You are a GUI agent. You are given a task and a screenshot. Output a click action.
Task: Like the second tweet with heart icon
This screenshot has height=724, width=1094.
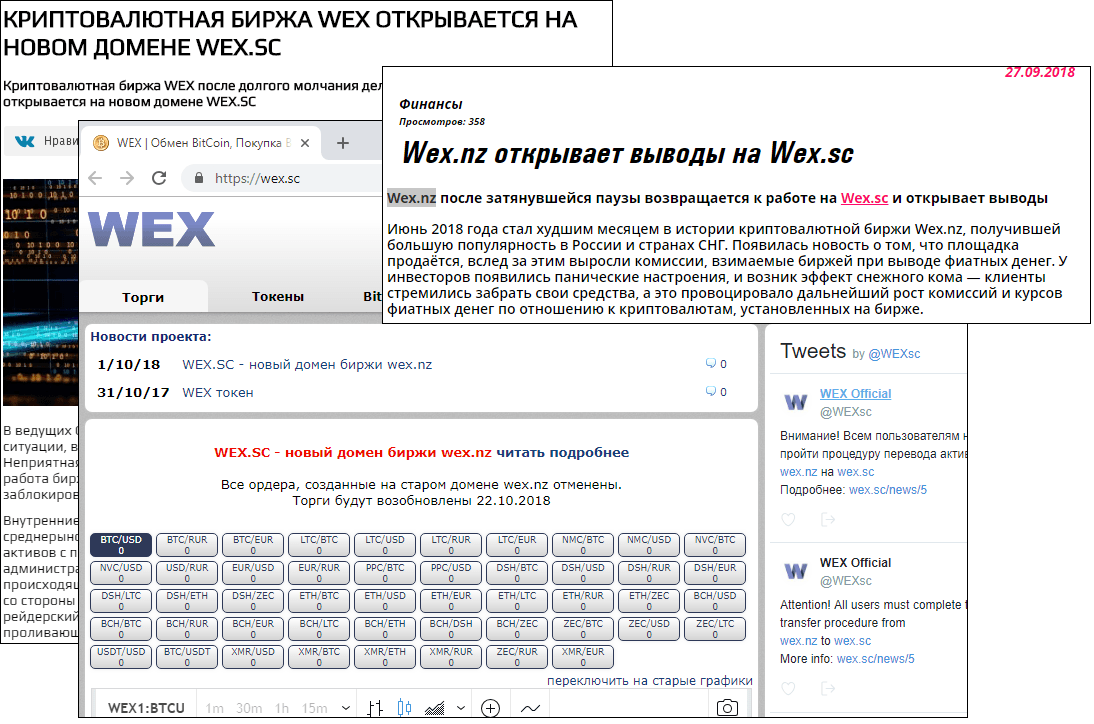pos(788,688)
